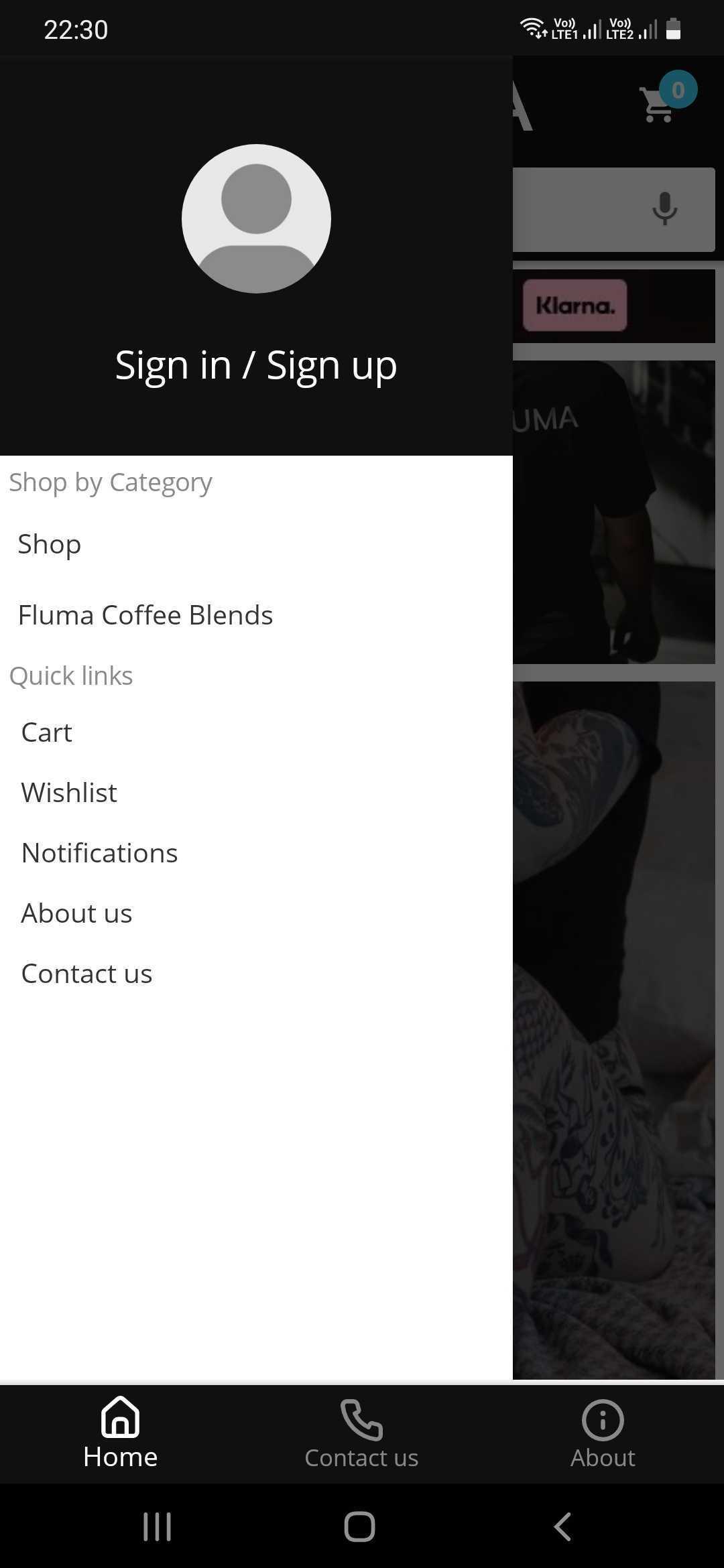Tap the Android back navigation arrow
The width and height of the screenshot is (724, 1568).
pyautogui.click(x=562, y=1526)
